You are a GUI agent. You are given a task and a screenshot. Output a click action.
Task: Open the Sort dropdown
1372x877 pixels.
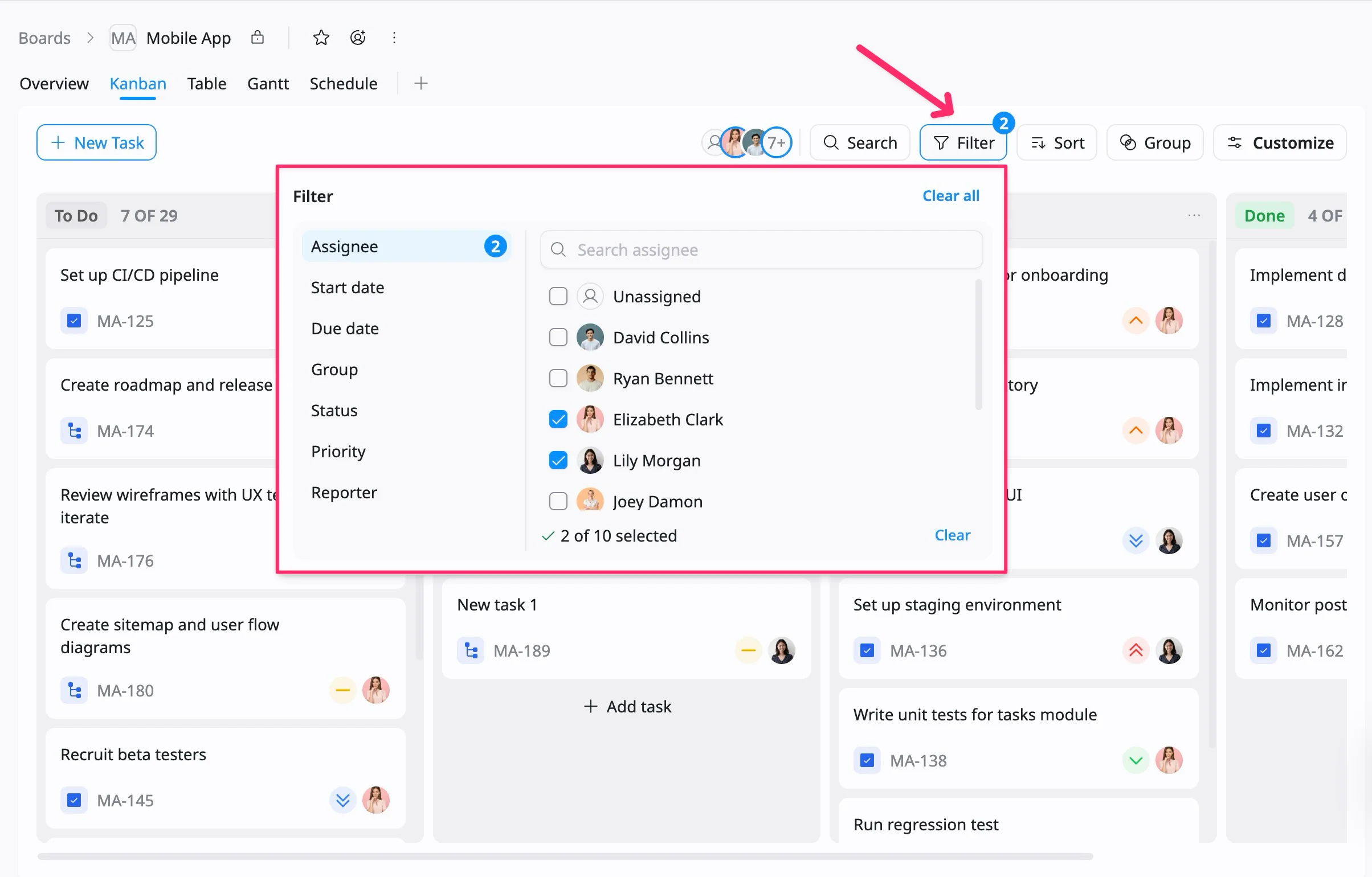pos(1057,142)
